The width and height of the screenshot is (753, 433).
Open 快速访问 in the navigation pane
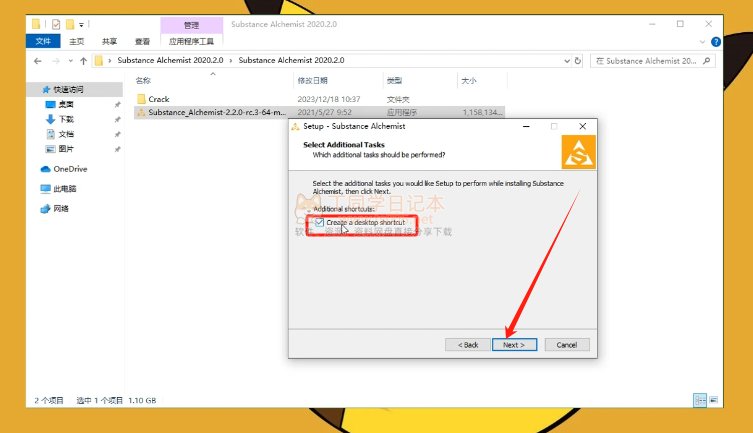tap(68, 90)
